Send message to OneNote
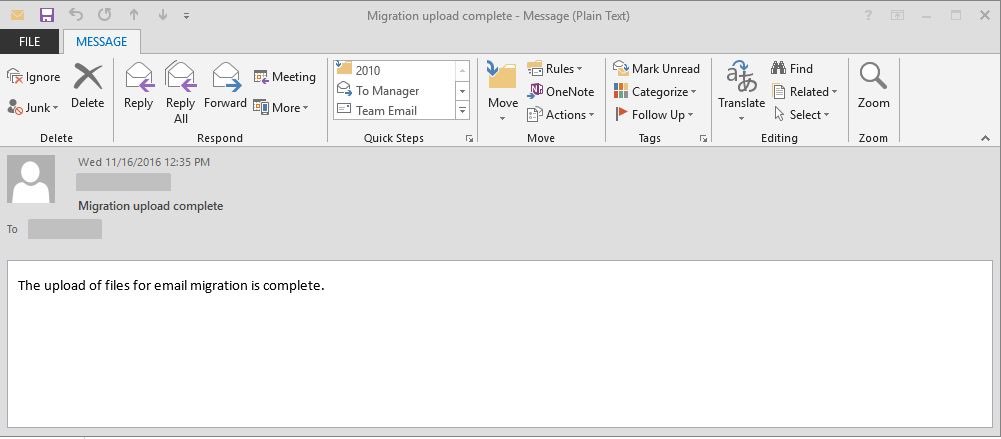The width and height of the screenshot is (1001, 439). [x=561, y=92]
